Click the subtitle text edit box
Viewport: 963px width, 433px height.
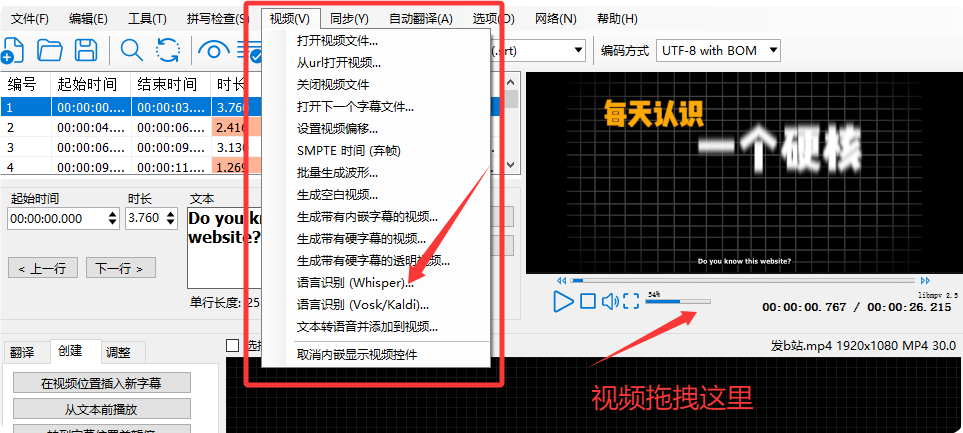tap(224, 248)
